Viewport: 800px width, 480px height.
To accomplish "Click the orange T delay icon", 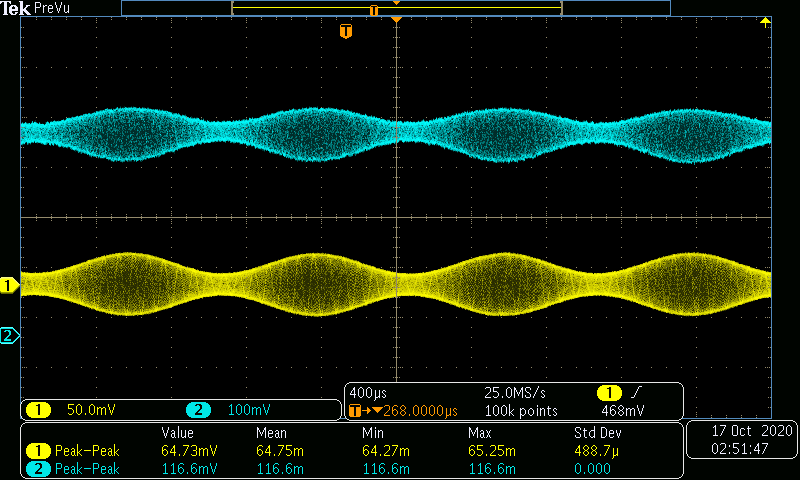I will [x=355, y=411].
